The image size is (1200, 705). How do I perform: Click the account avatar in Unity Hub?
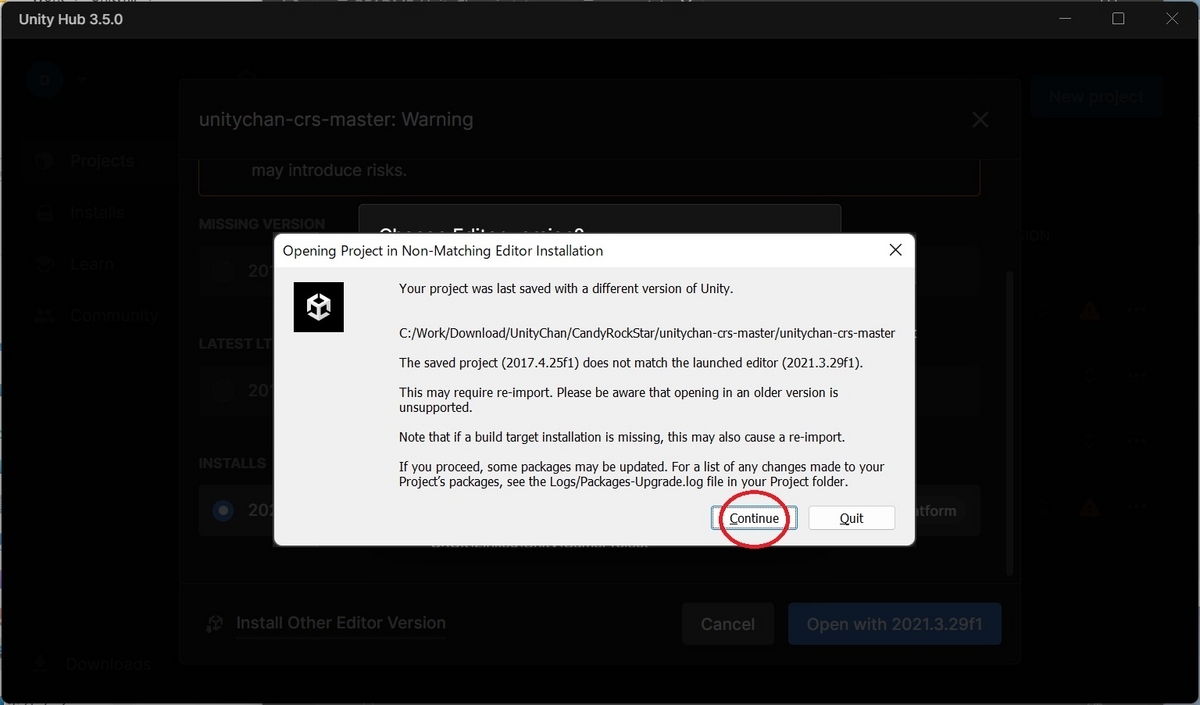(44, 78)
